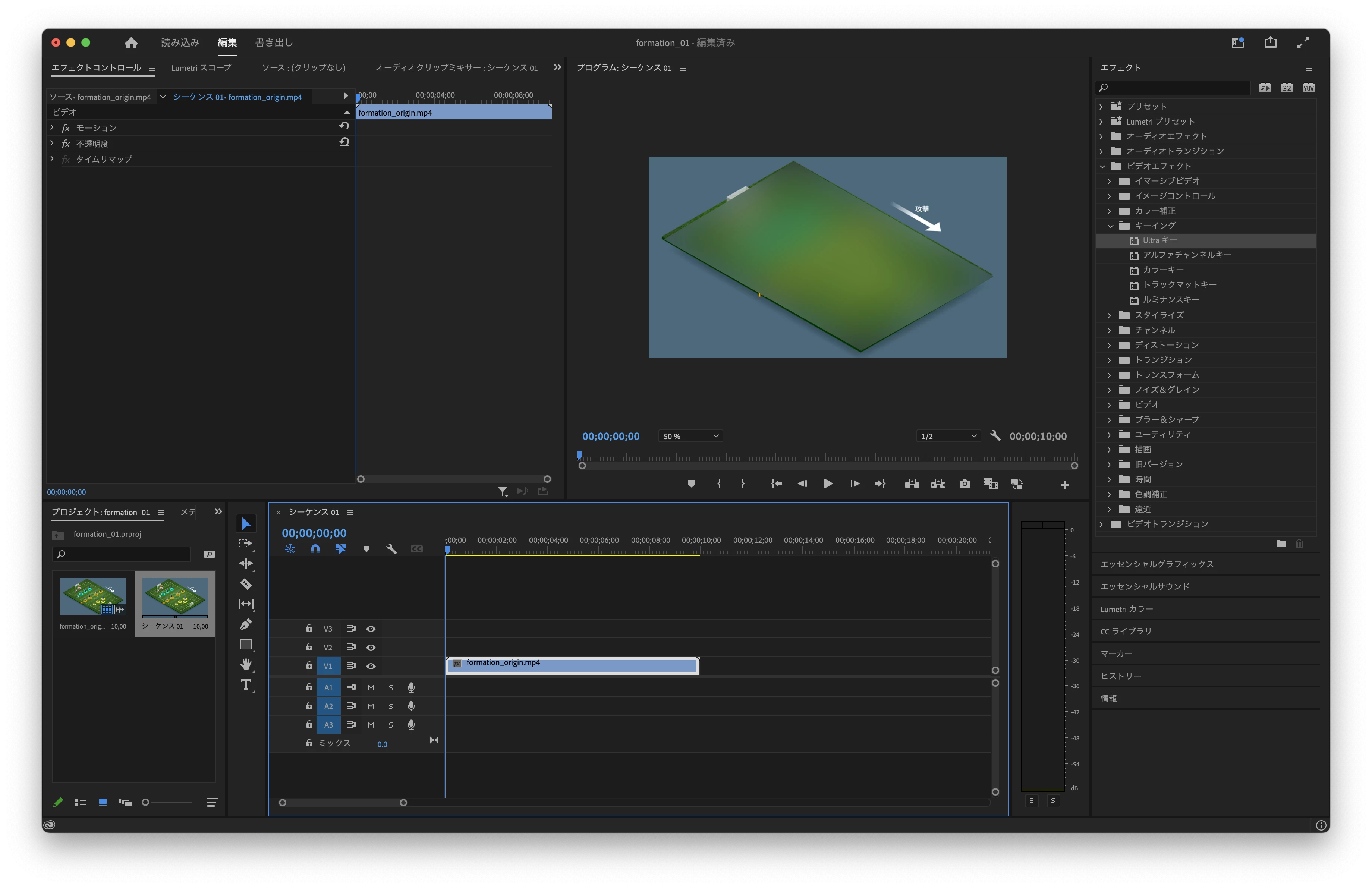Click the Home icon

pos(131,42)
